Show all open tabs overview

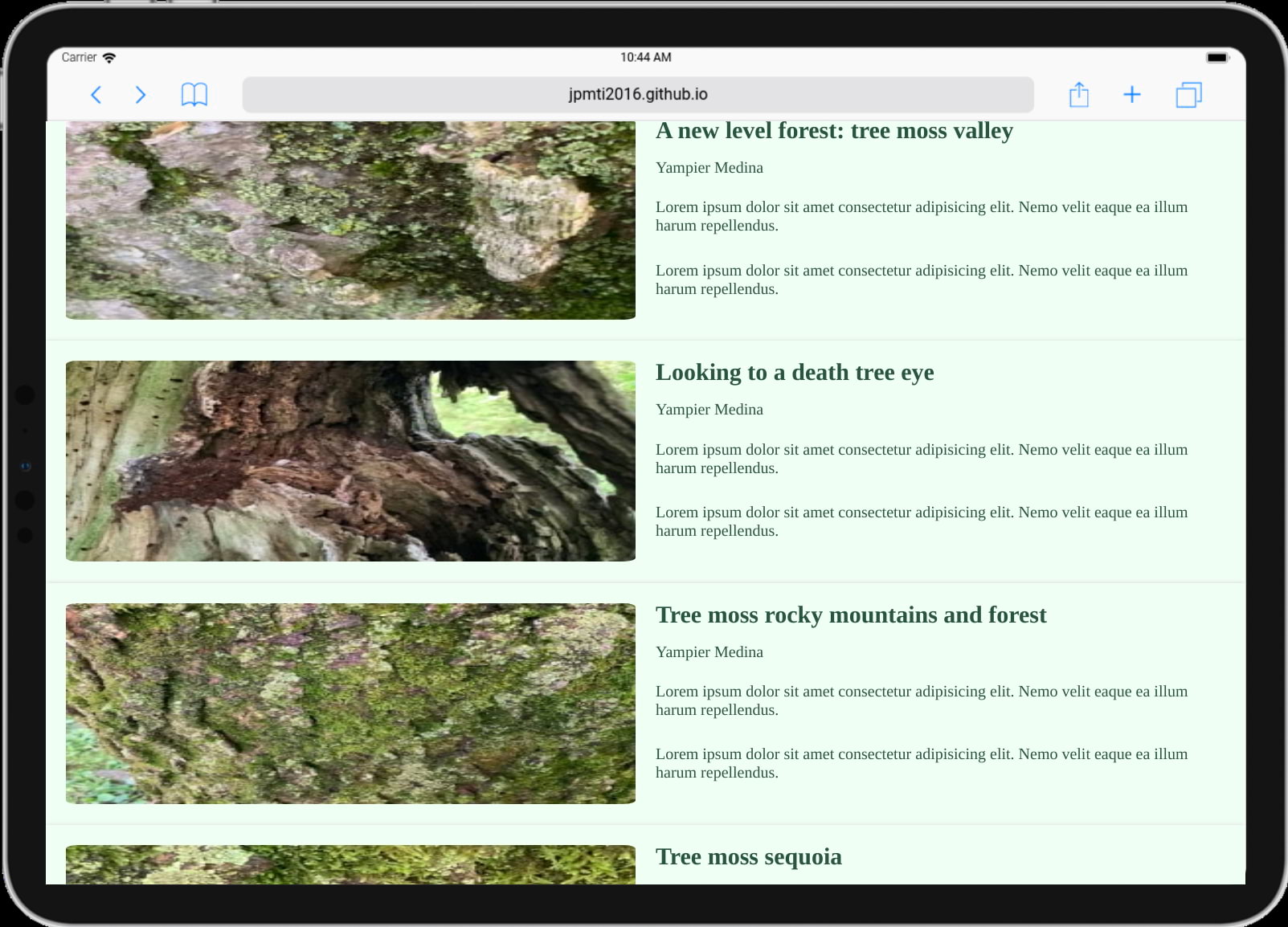click(1188, 95)
